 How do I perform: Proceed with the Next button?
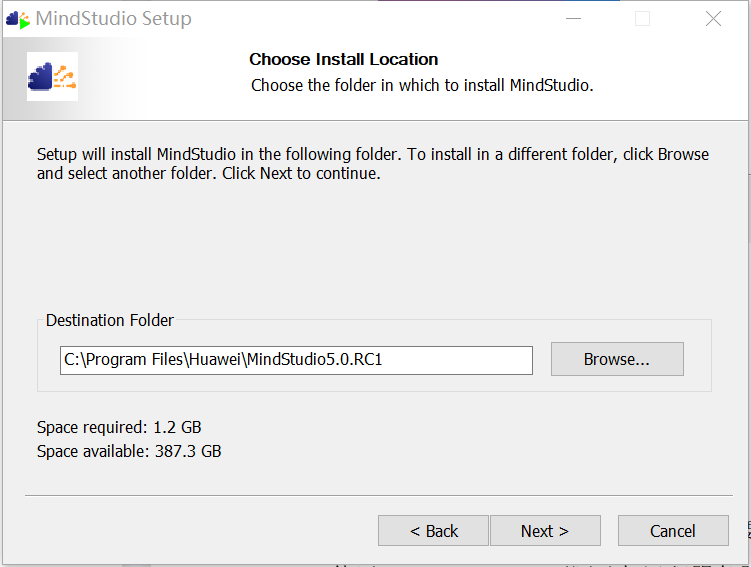545,531
